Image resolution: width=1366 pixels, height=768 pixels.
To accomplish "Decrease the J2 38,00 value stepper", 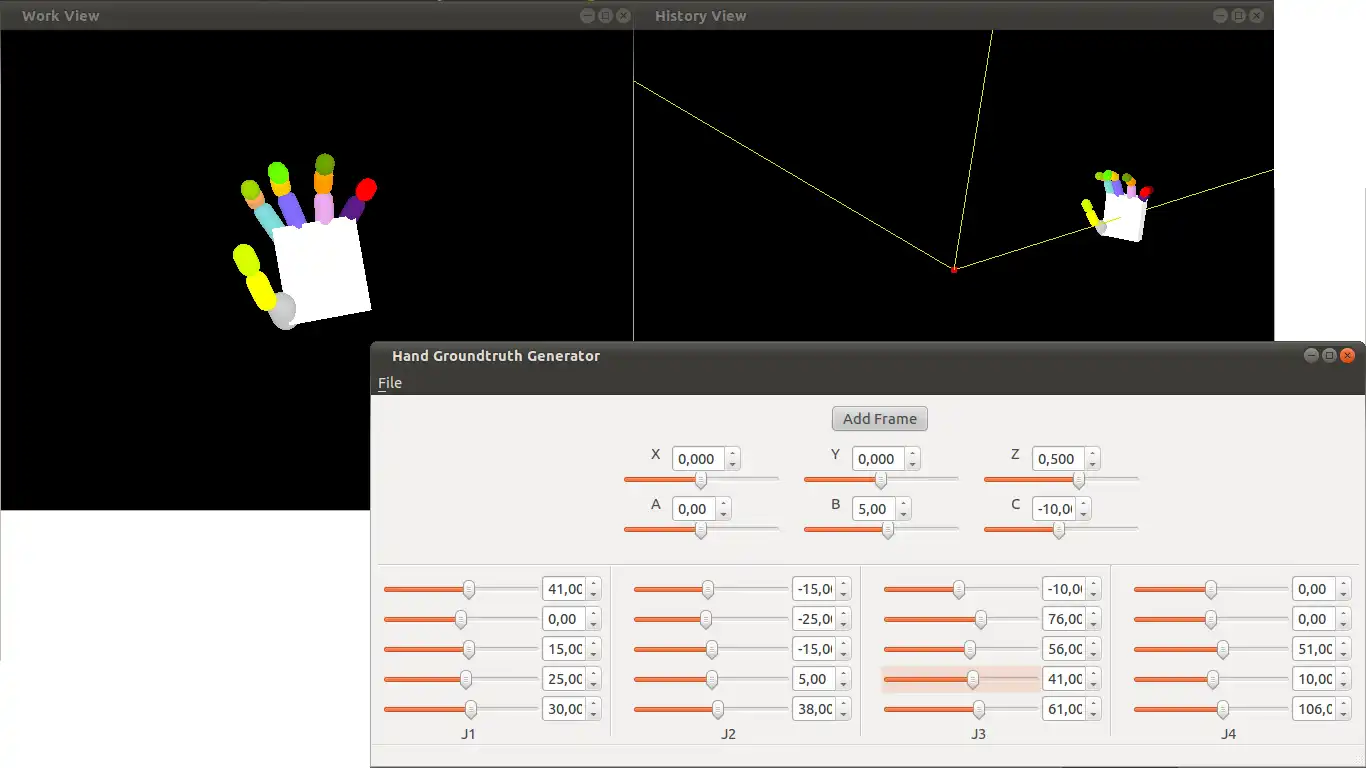I will [844, 715].
